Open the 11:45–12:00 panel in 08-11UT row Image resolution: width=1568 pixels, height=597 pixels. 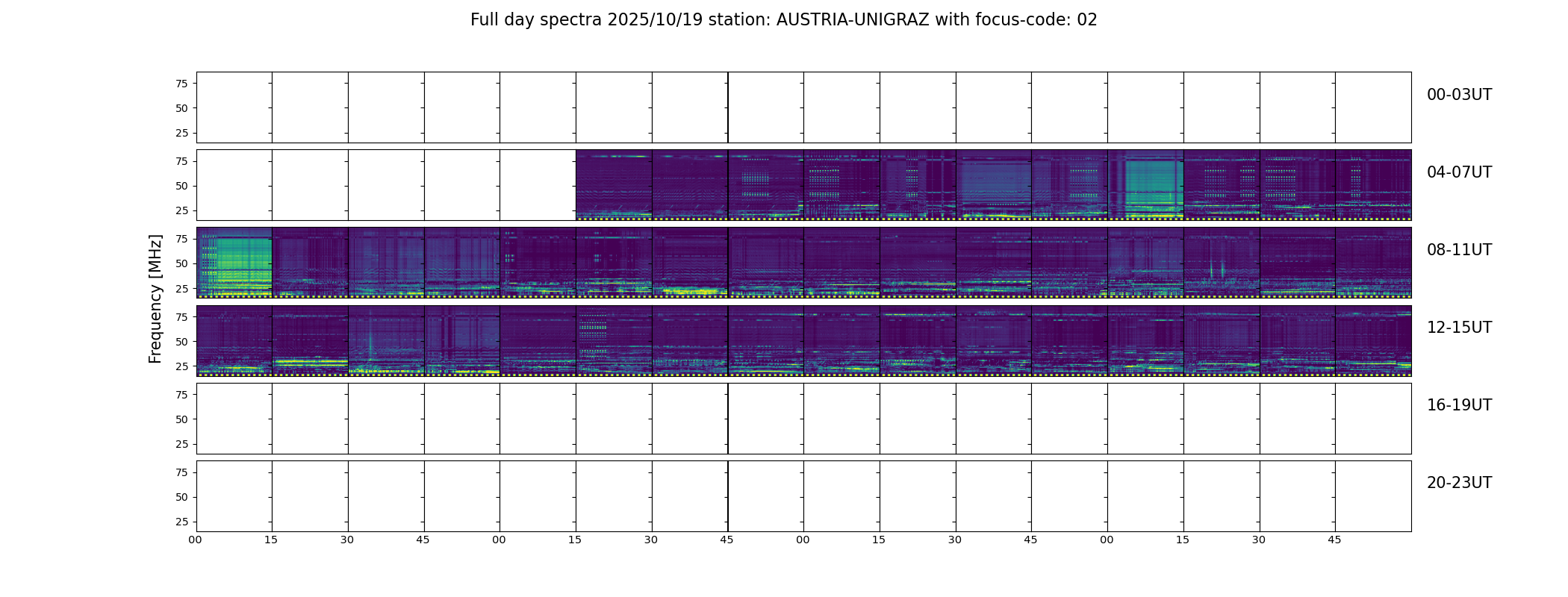[x=1373, y=263]
